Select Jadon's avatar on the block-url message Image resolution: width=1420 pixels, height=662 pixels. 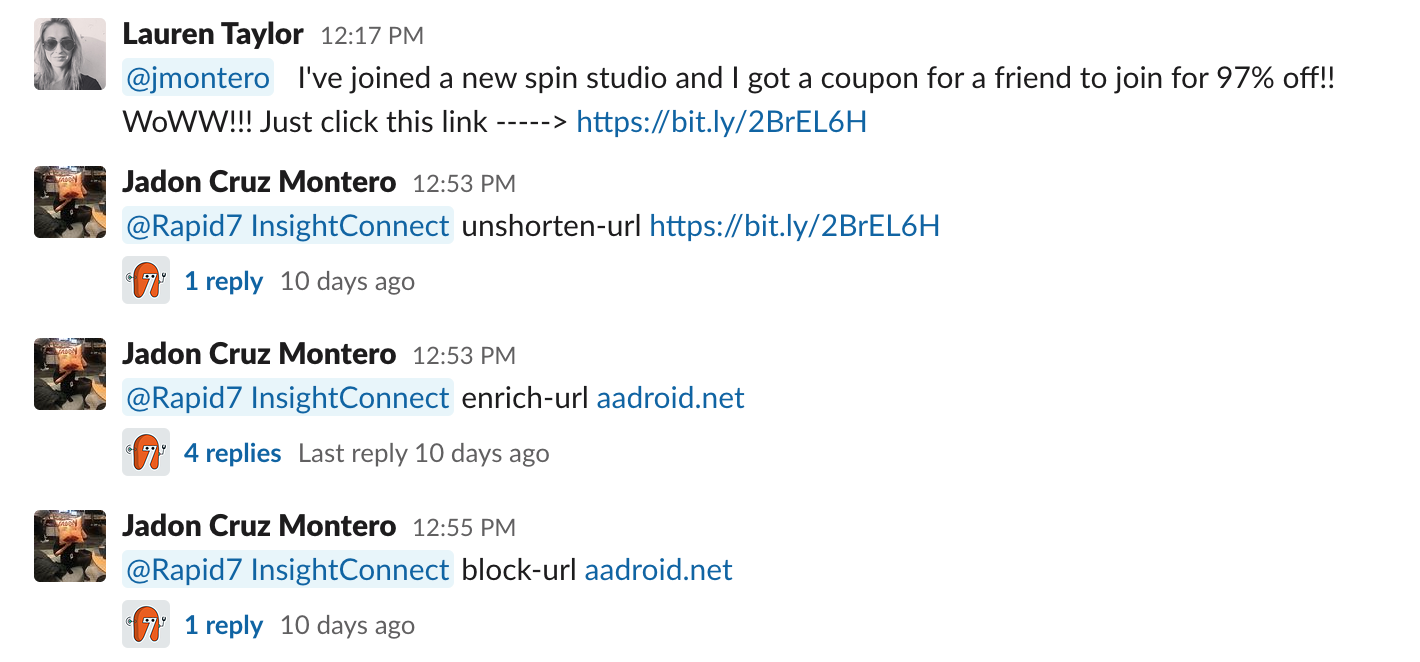(x=70, y=546)
